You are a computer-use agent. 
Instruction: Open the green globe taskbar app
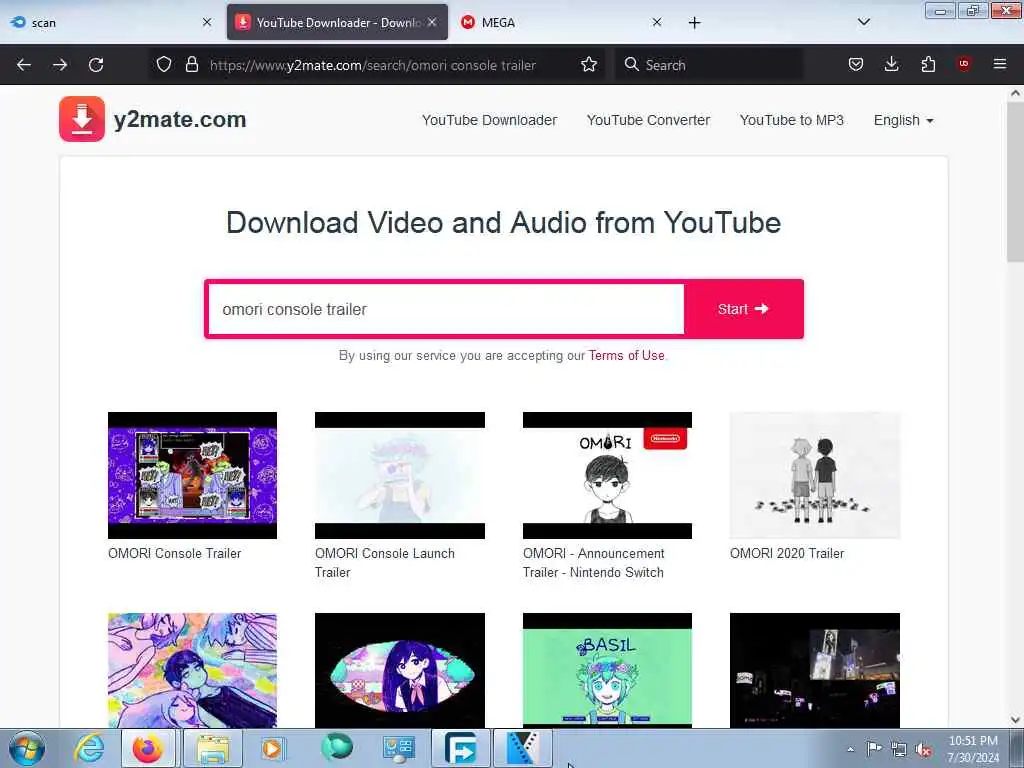pos(336,747)
